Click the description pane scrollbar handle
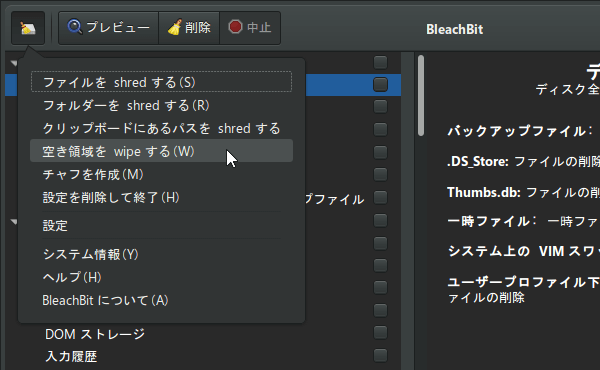600x370 pixels. coord(421,95)
